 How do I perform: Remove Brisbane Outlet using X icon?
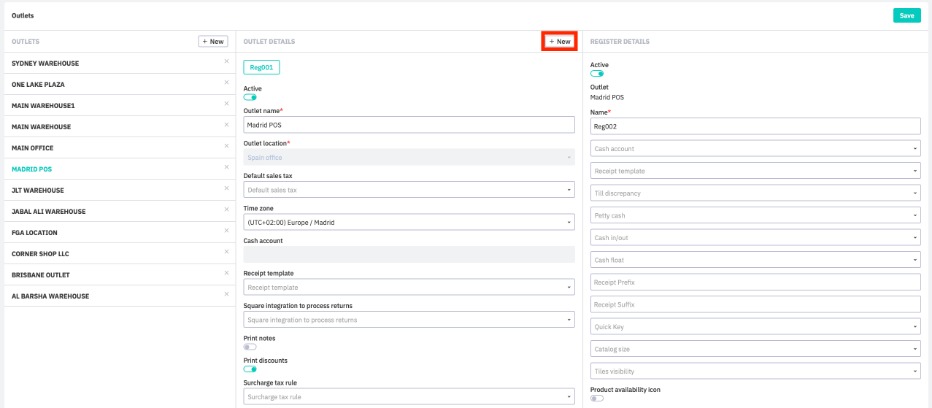[x=227, y=275]
